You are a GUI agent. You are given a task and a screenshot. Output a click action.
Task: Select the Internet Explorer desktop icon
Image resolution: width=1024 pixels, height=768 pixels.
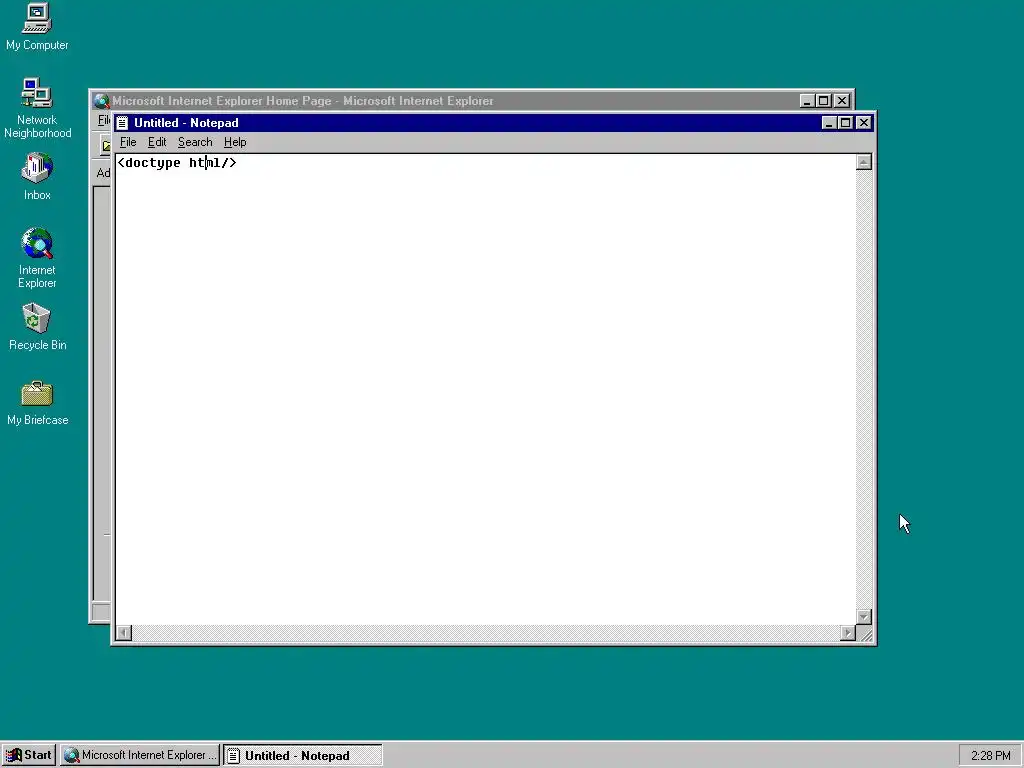tap(37, 257)
